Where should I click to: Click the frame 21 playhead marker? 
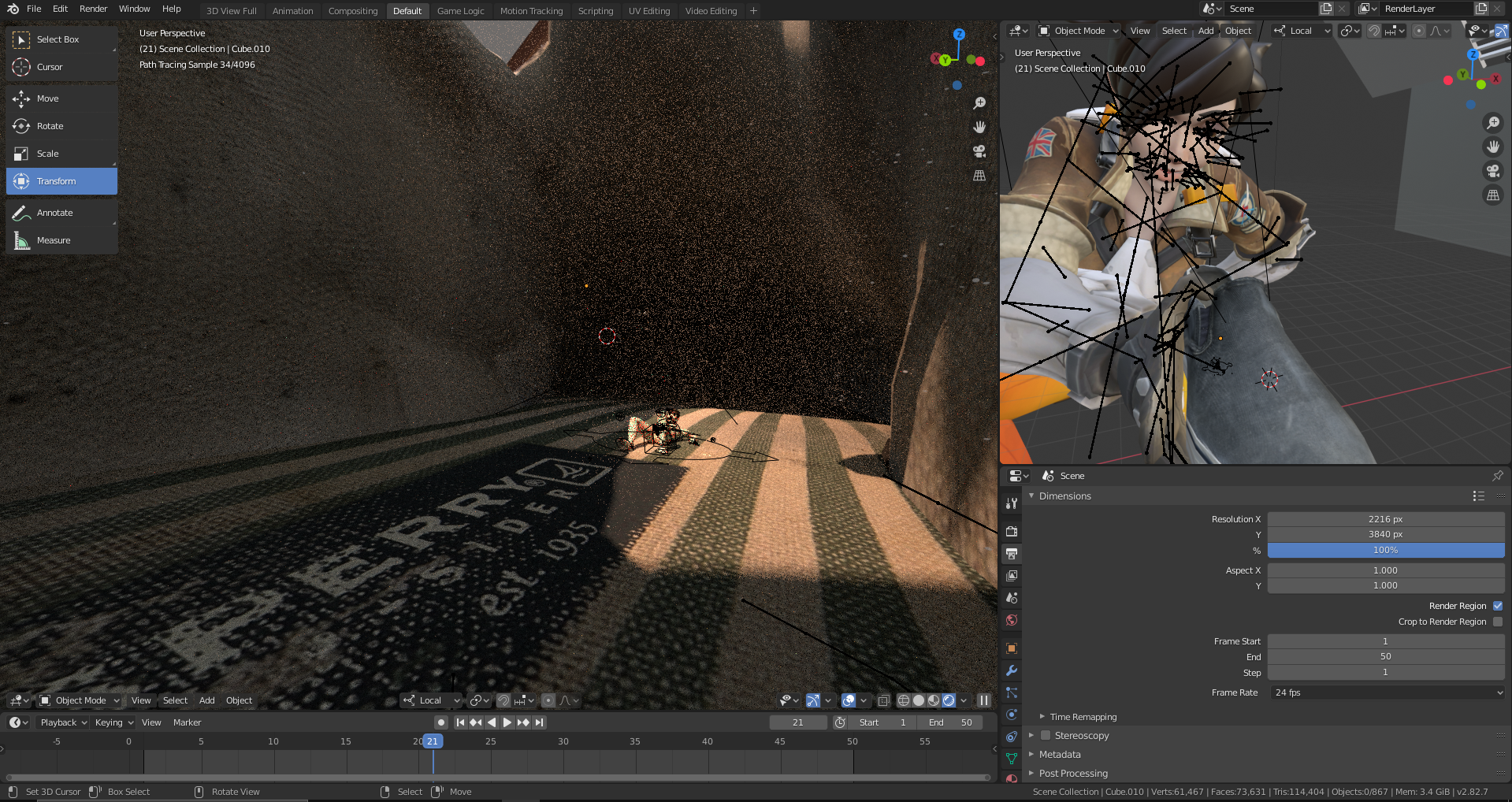click(433, 741)
